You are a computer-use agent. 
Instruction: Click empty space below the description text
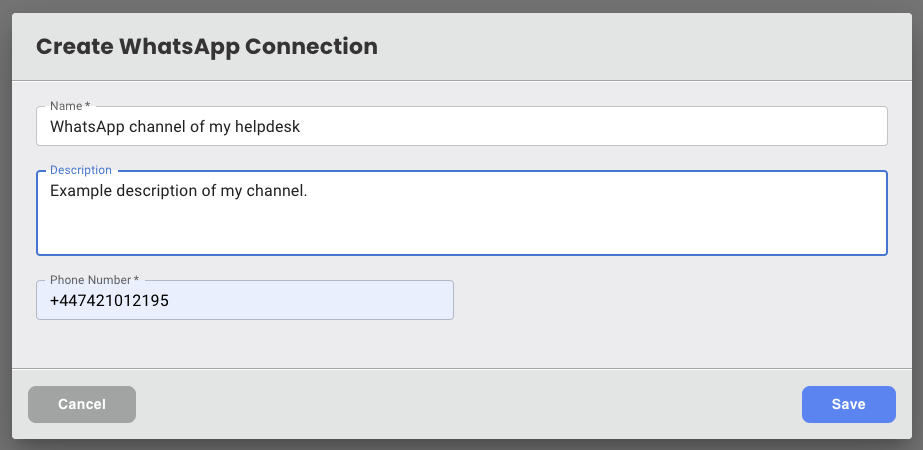[460, 232]
